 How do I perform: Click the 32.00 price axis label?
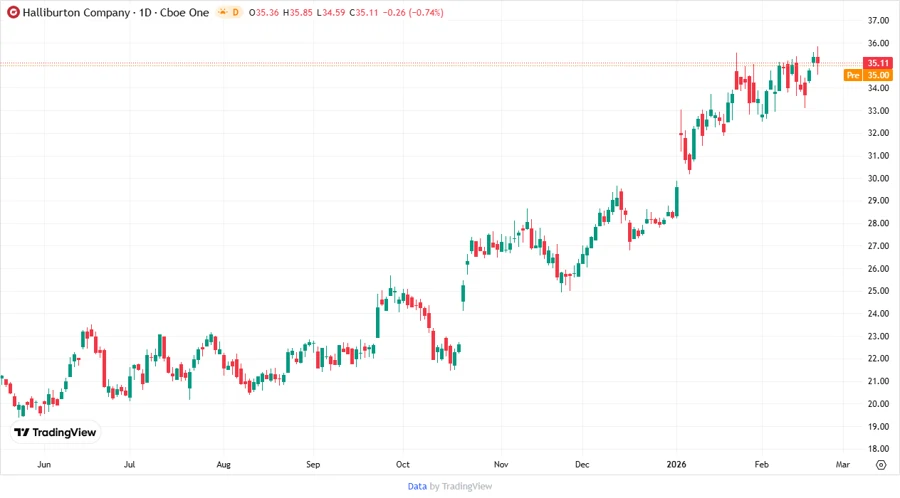pyautogui.click(x=878, y=133)
